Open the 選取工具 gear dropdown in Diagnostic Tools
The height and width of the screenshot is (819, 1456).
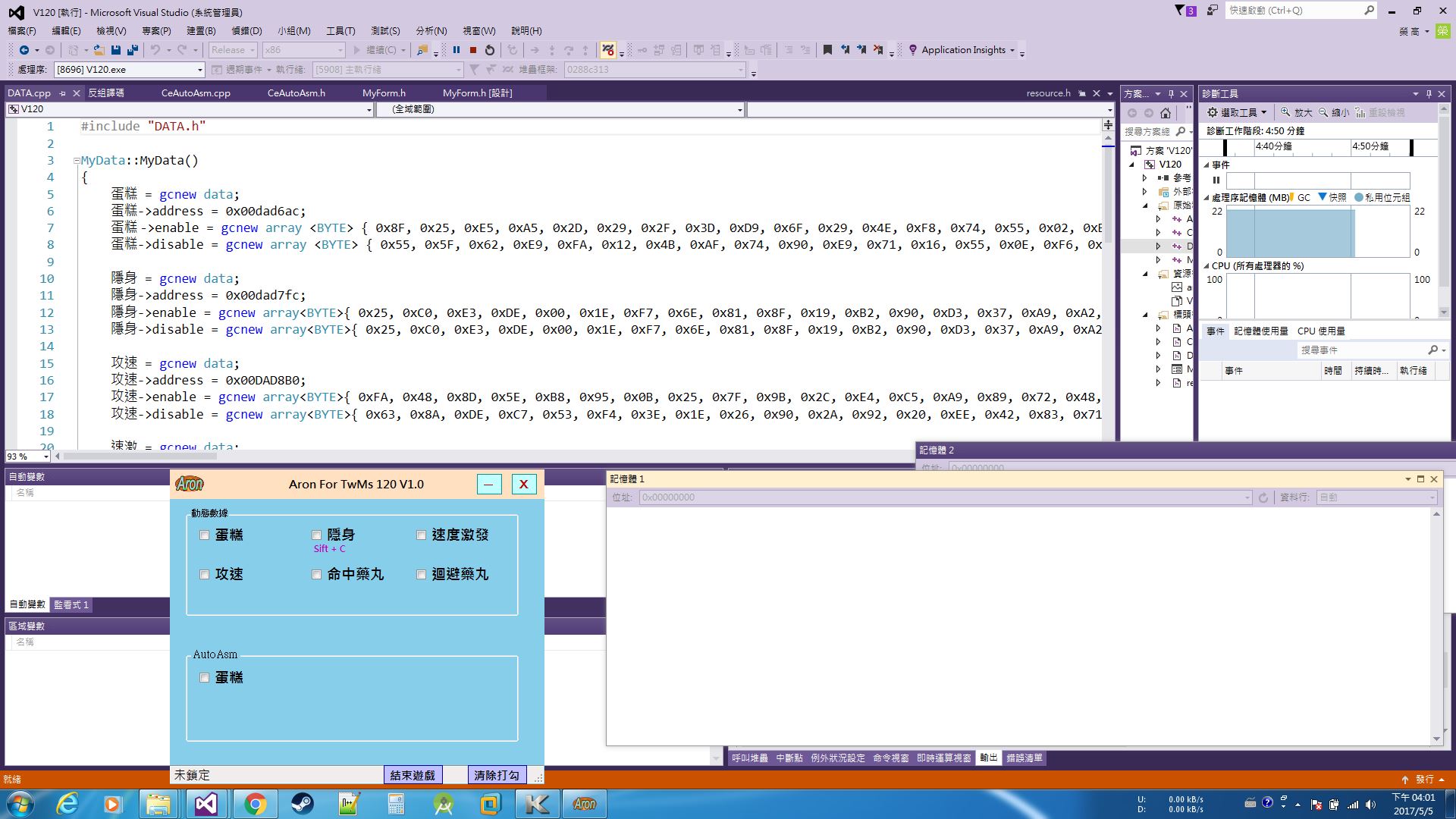[x=1237, y=112]
